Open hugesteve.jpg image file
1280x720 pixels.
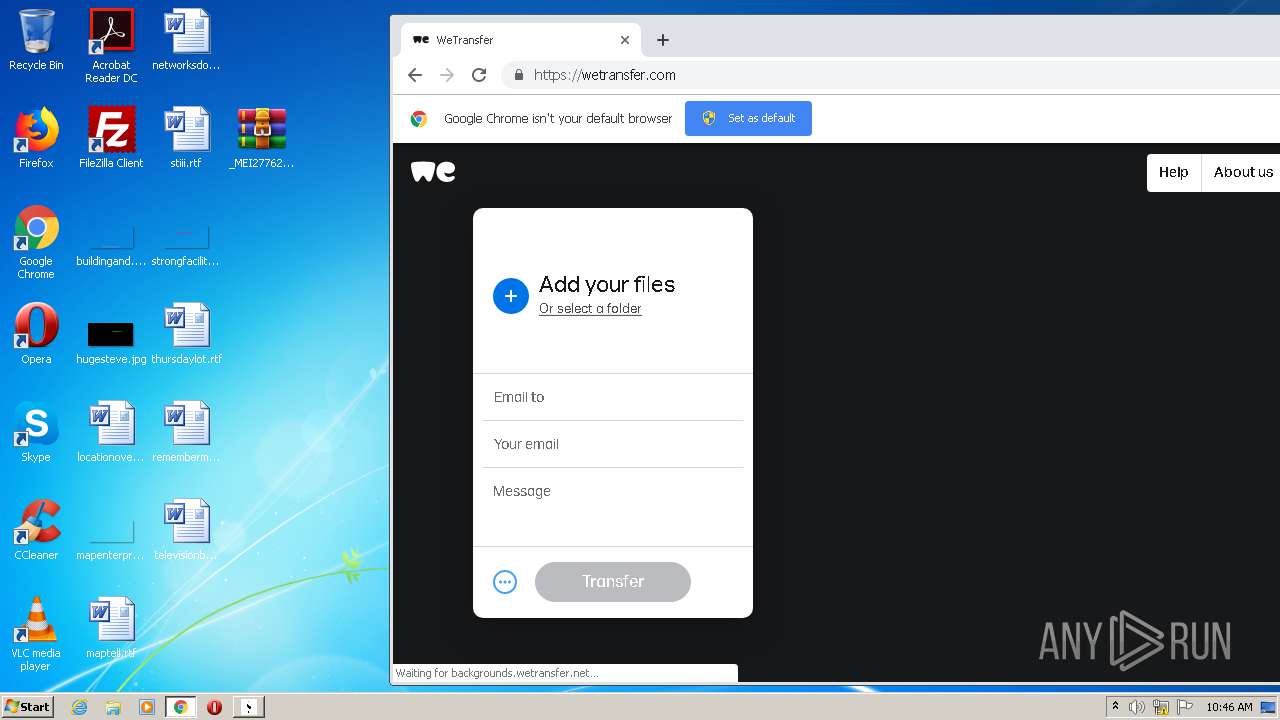click(111, 342)
